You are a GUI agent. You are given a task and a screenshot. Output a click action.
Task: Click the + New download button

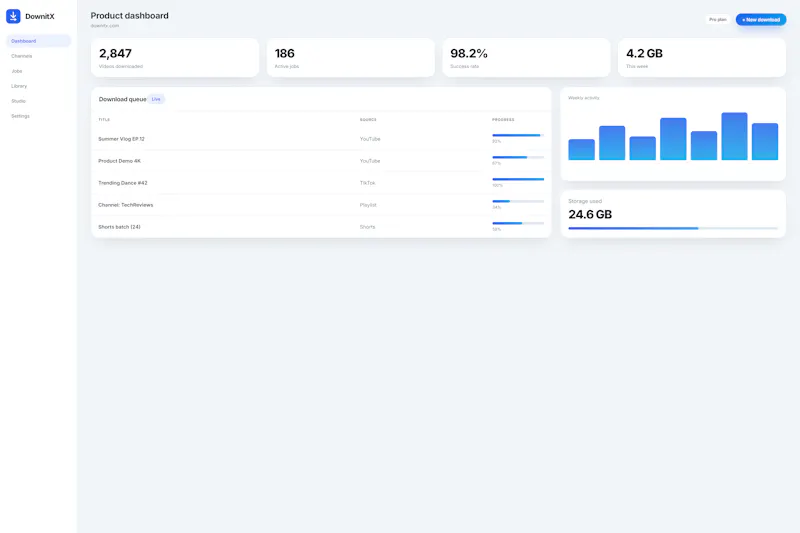tap(761, 20)
